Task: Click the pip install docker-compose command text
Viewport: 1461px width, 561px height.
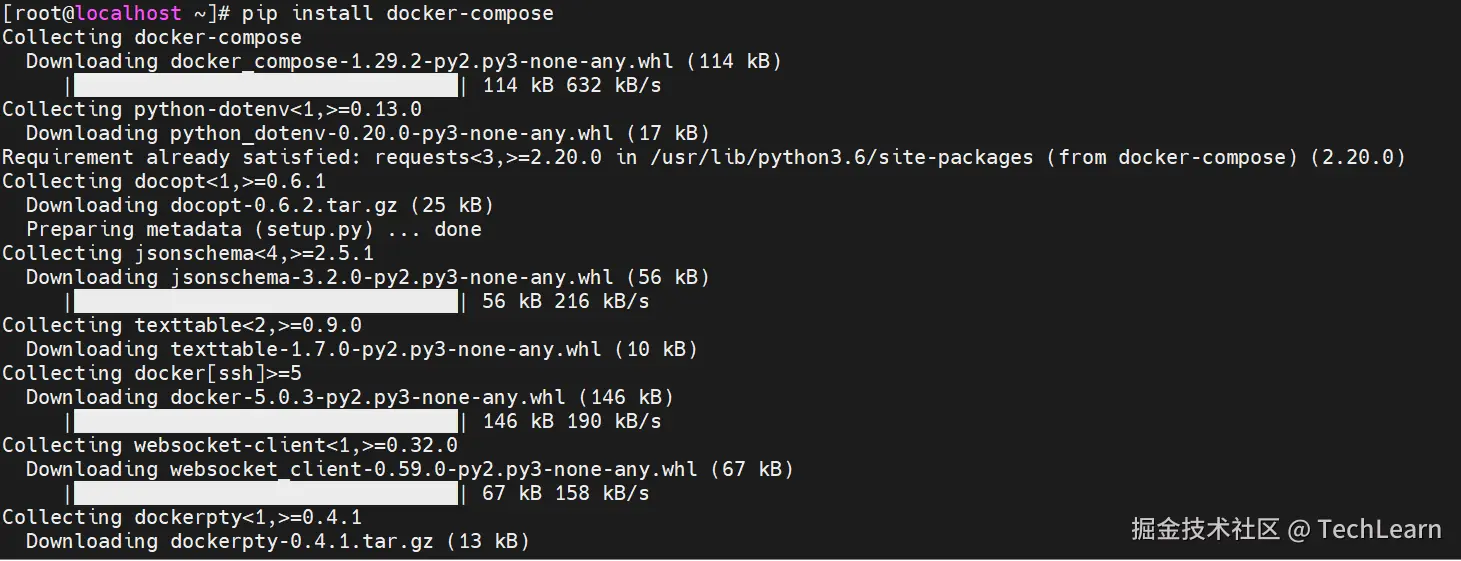Action: pos(397,13)
